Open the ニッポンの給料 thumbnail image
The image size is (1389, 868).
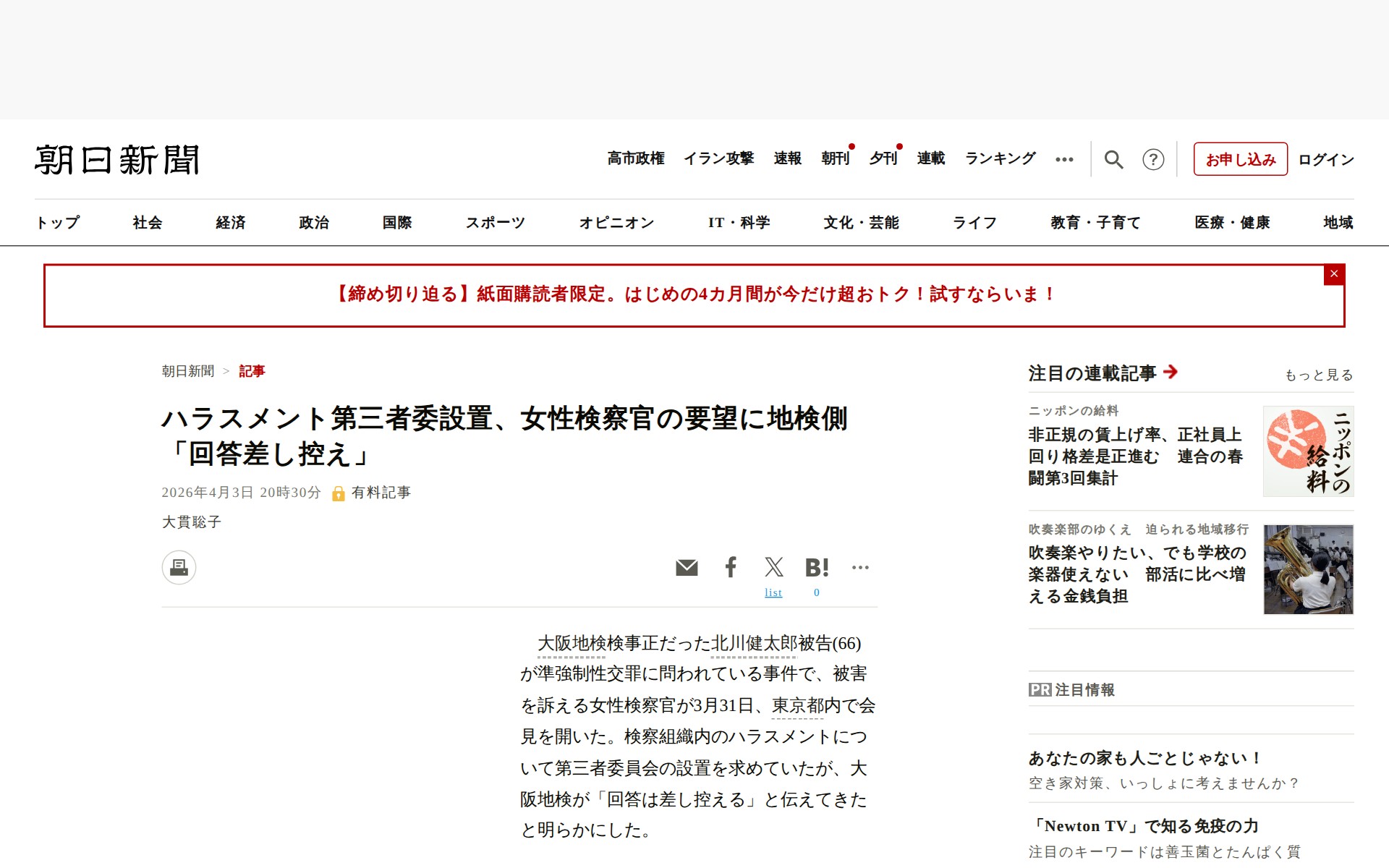[x=1308, y=451]
